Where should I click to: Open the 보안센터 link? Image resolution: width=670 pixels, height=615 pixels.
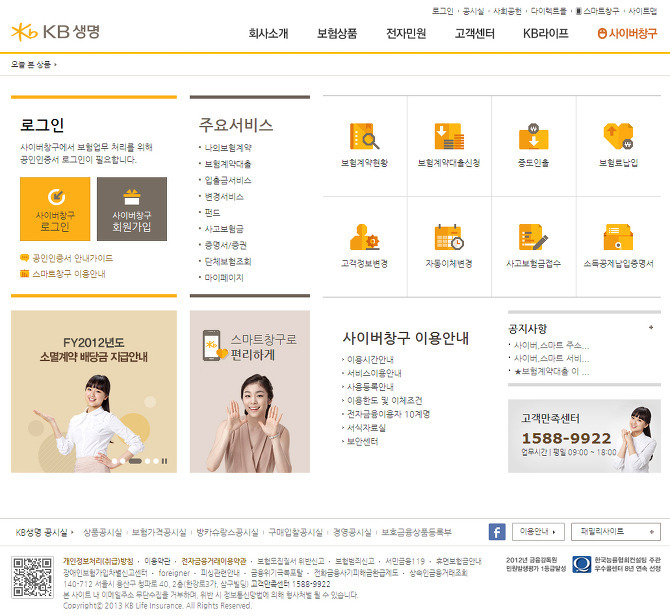(x=362, y=441)
